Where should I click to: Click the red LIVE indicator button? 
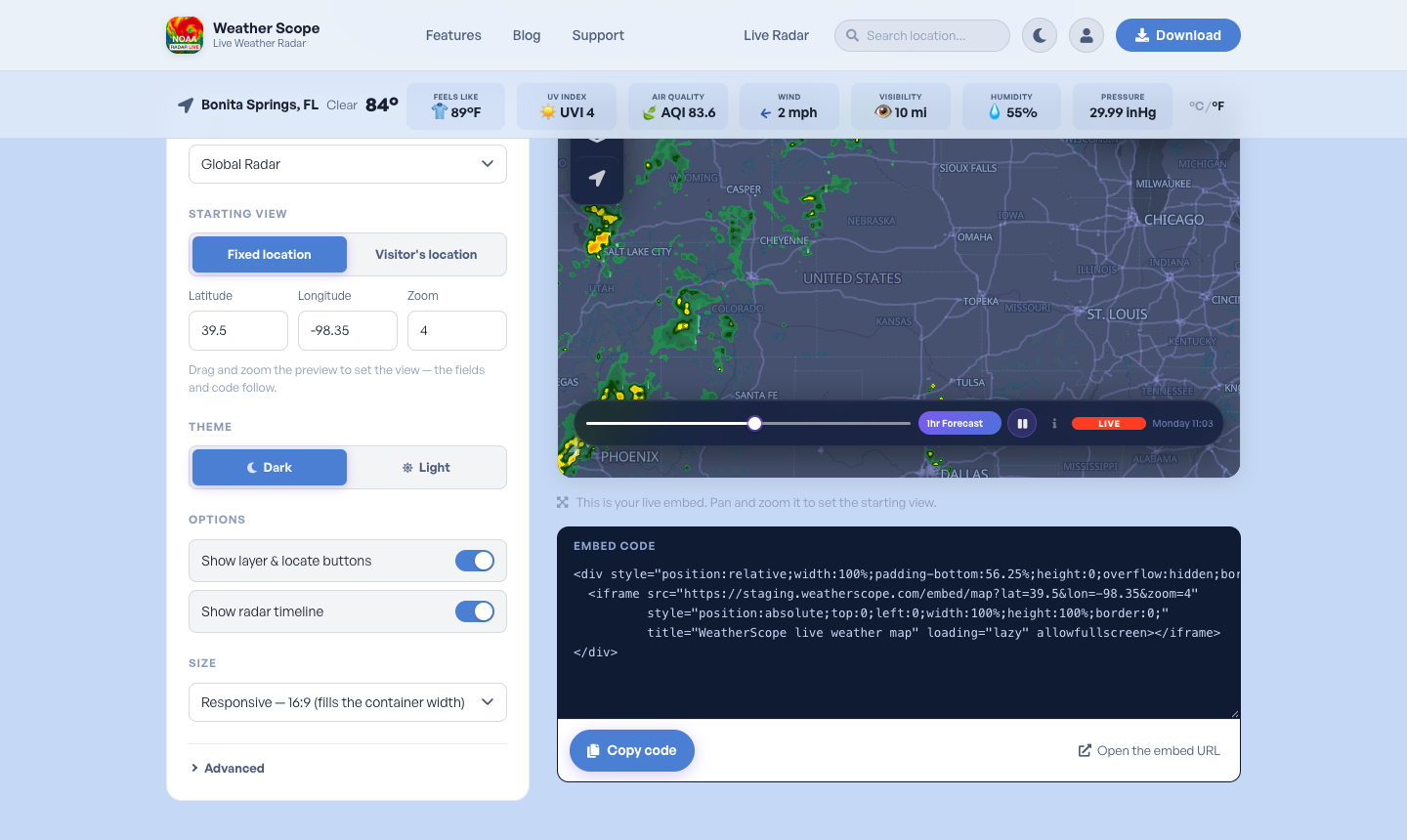pyautogui.click(x=1109, y=424)
